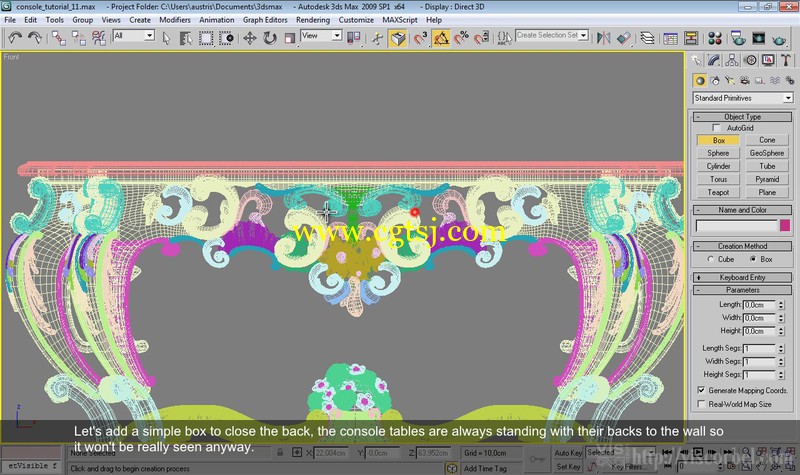Open the File menu
This screenshot has height=475, width=800.
coord(10,20)
